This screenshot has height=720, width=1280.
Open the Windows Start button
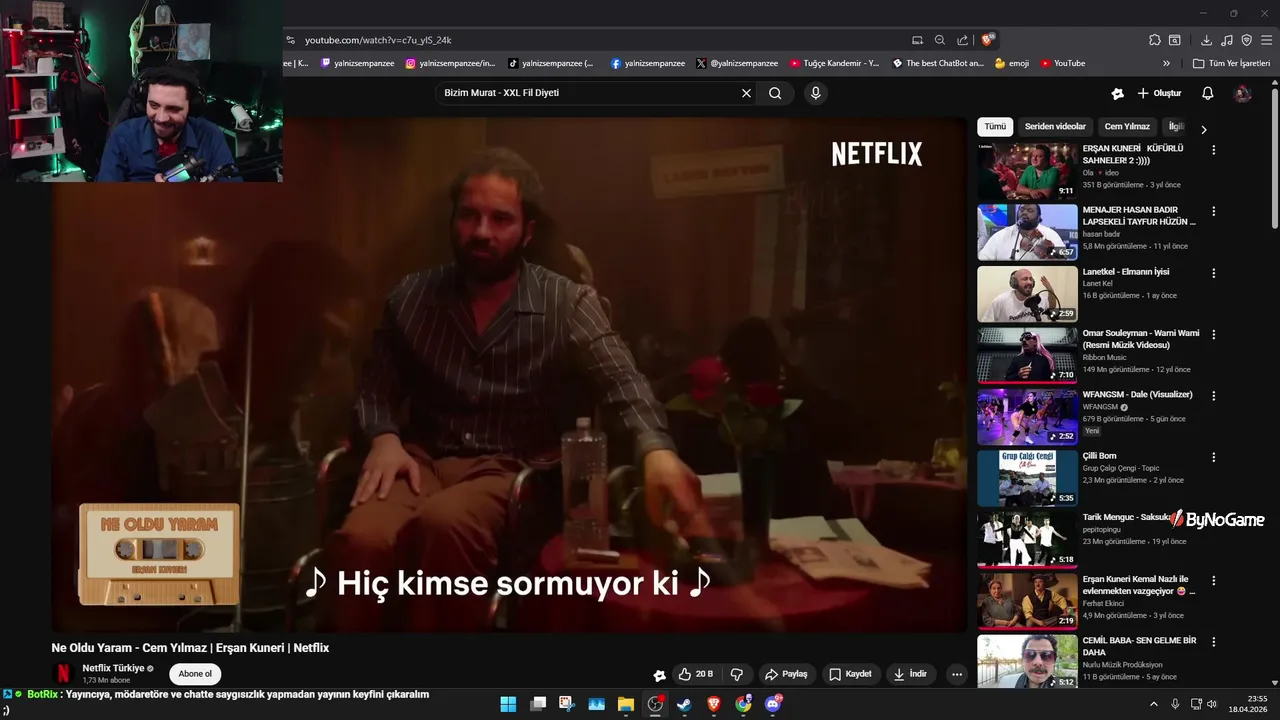point(508,704)
